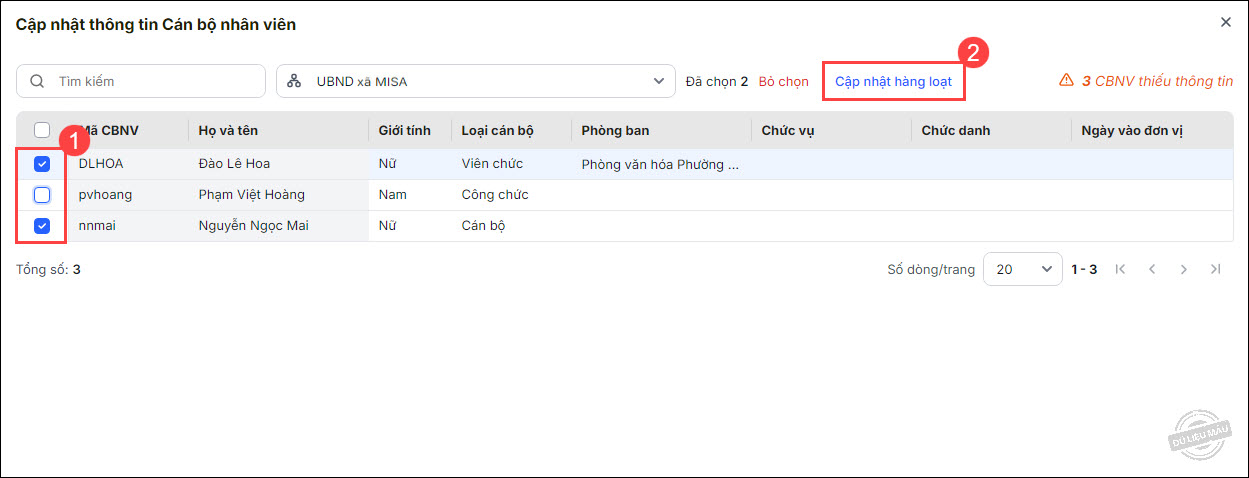Viewport: 1249px width, 478px height.
Task: Click the organization tree icon
Action: 294,81
